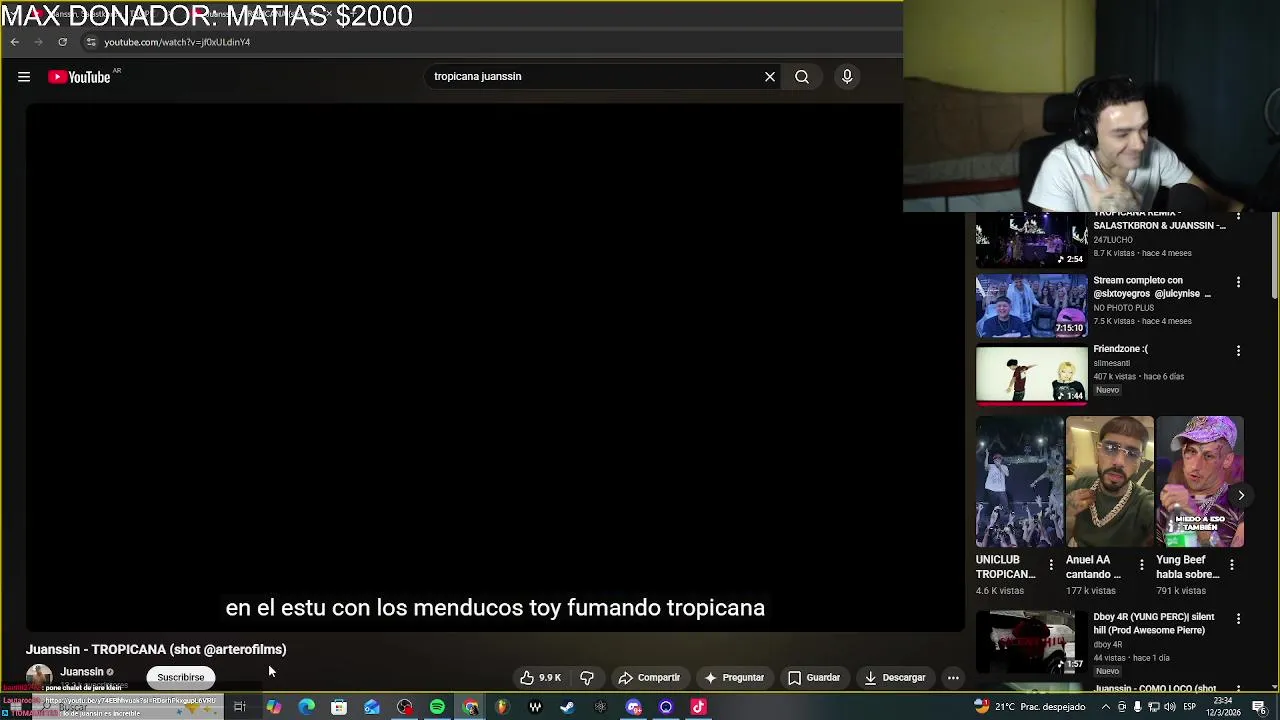Open 'Yung Beef habla sobre' short

coord(1200,482)
